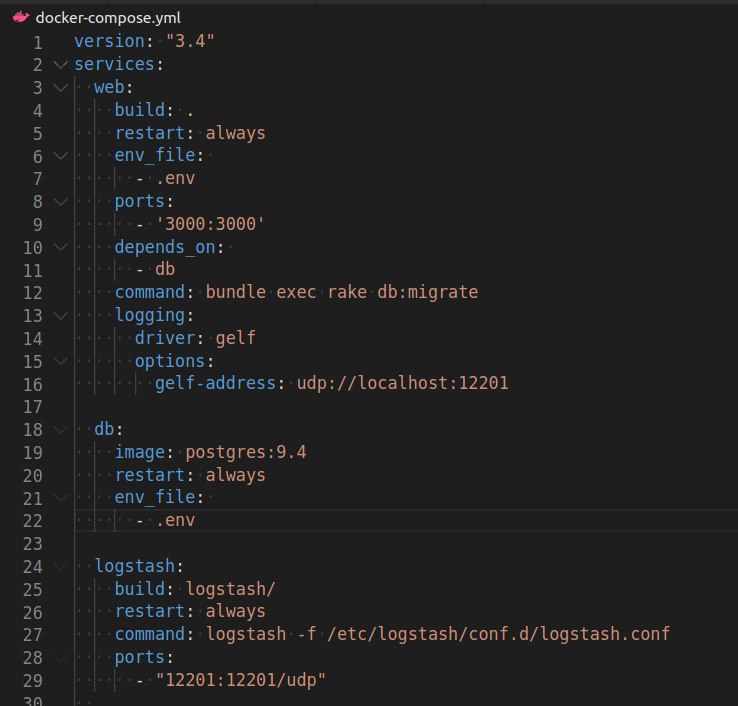The width and height of the screenshot is (738, 706).
Task: Click the logstash service key
Action: click(135, 566)
